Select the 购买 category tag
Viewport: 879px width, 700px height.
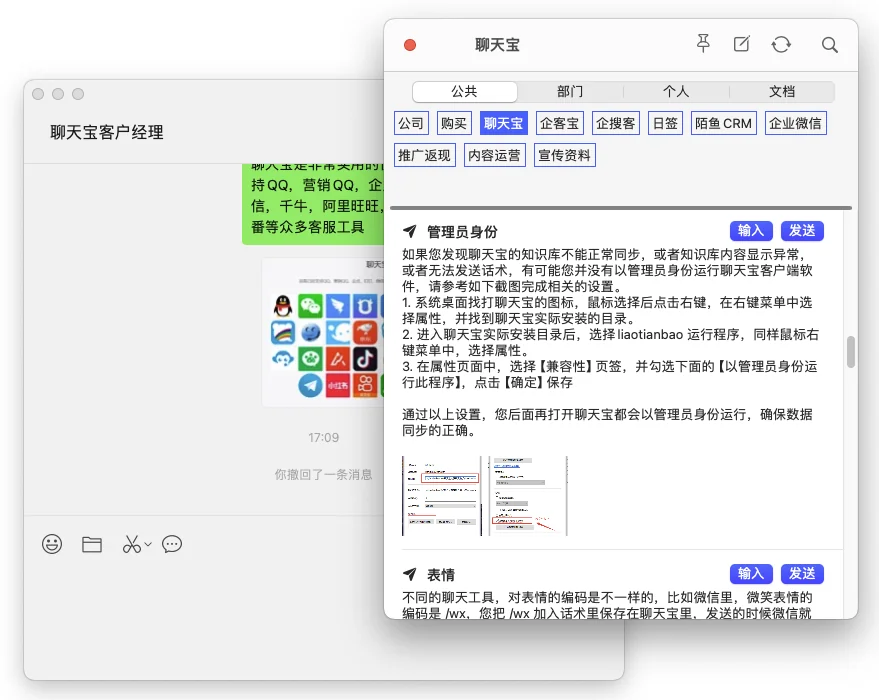click(454, 123)
